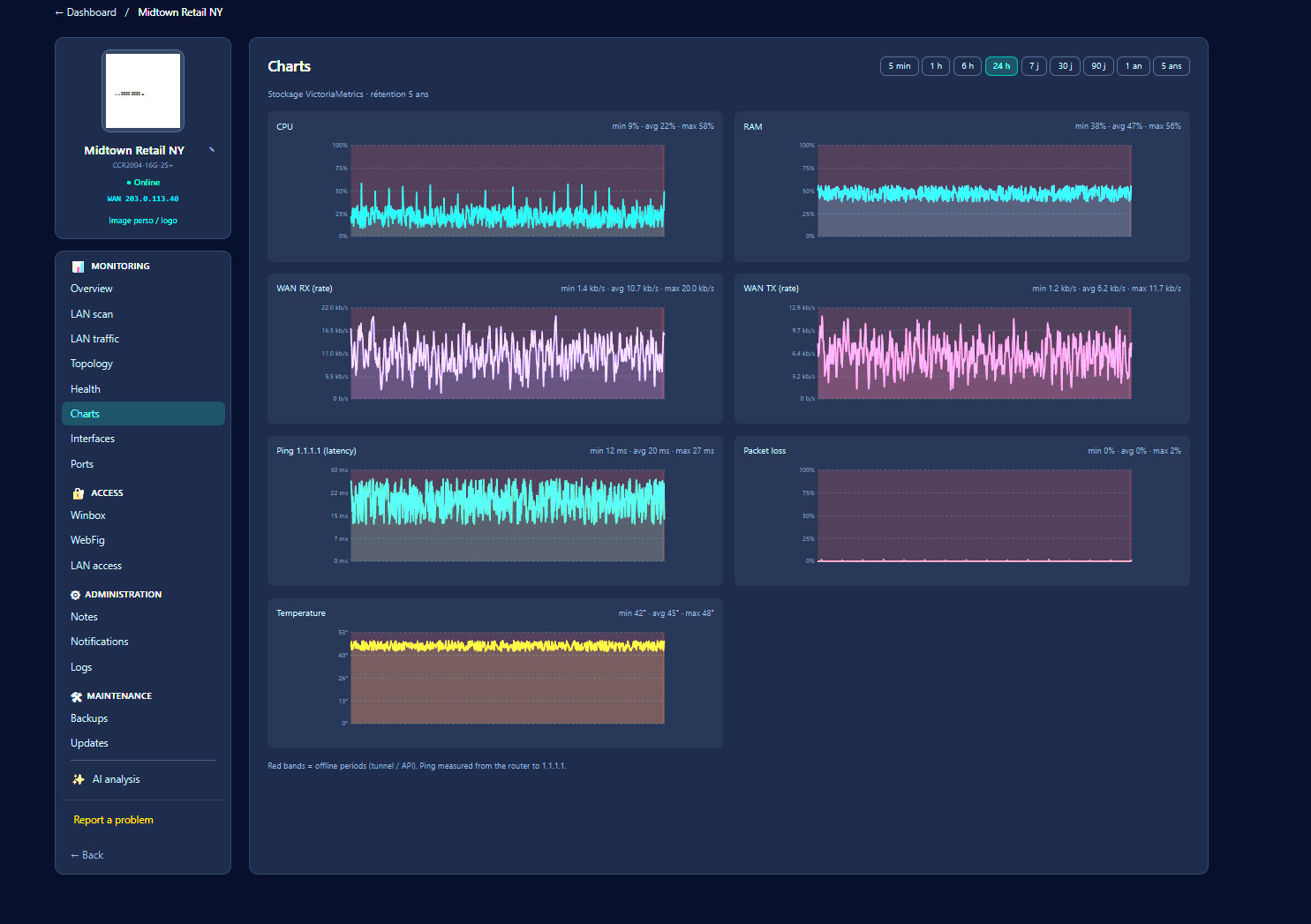Click the Back link in the sidebar

pos(87,855)
